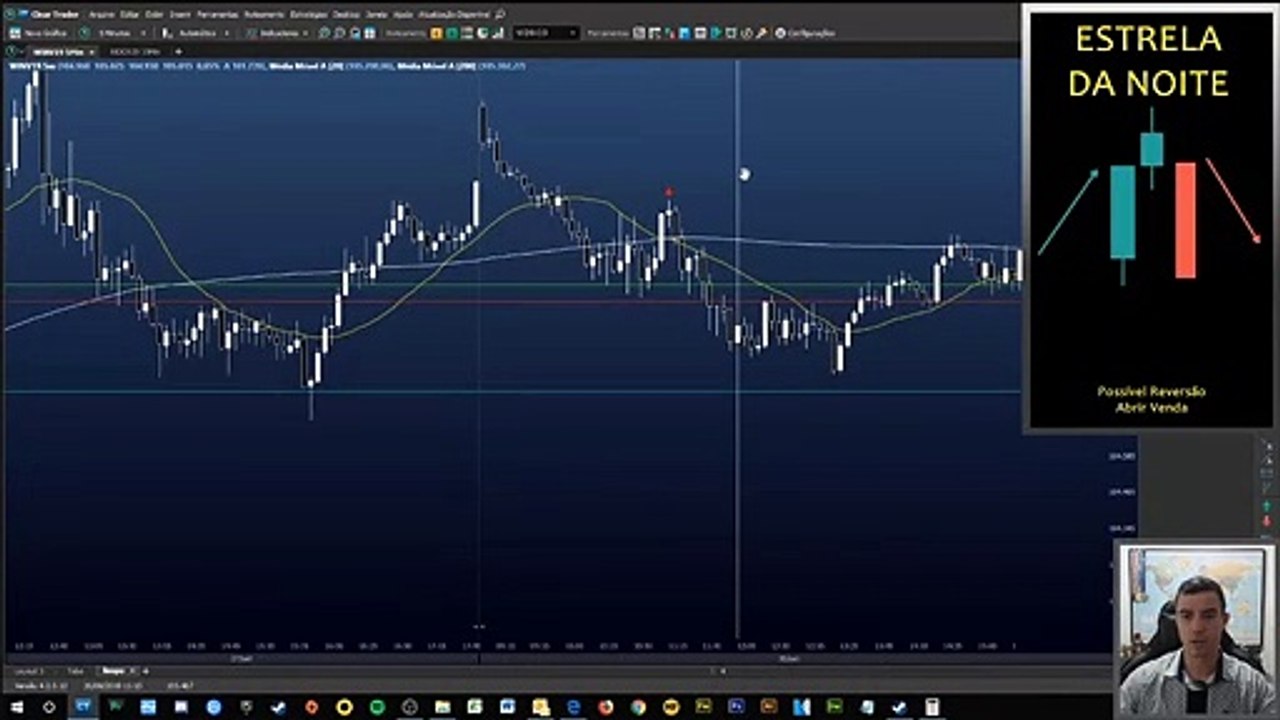Click the yellow square instrument icon
This screenshot has height=720, width=1280.
(x=436, y=33)
